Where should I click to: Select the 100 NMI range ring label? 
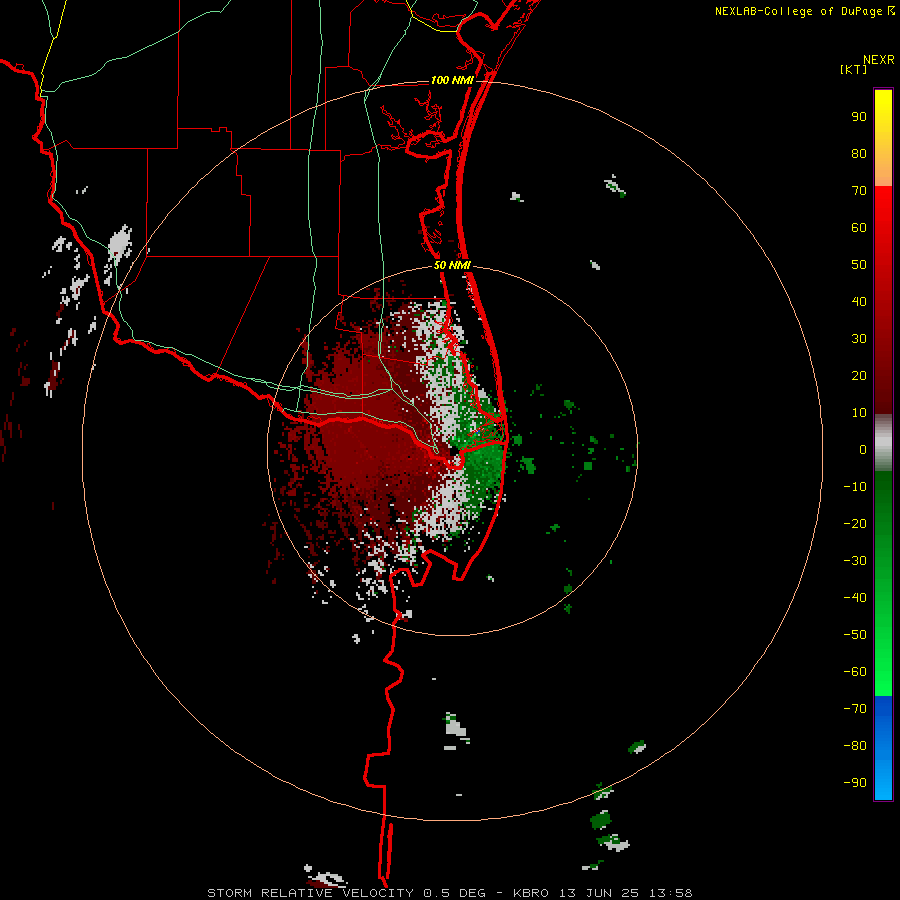(452, 80)
